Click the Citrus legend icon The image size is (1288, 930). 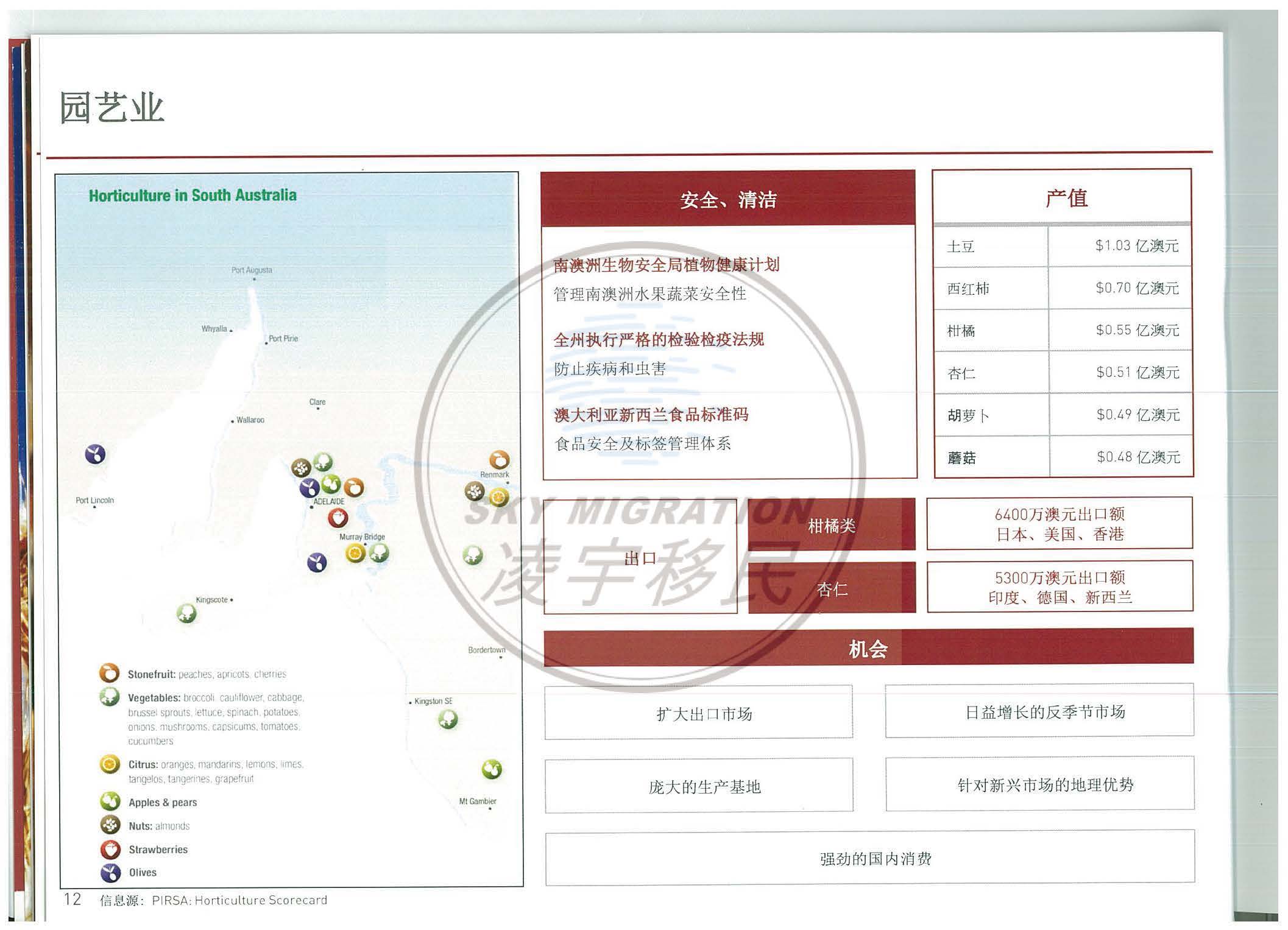[110, 764]
